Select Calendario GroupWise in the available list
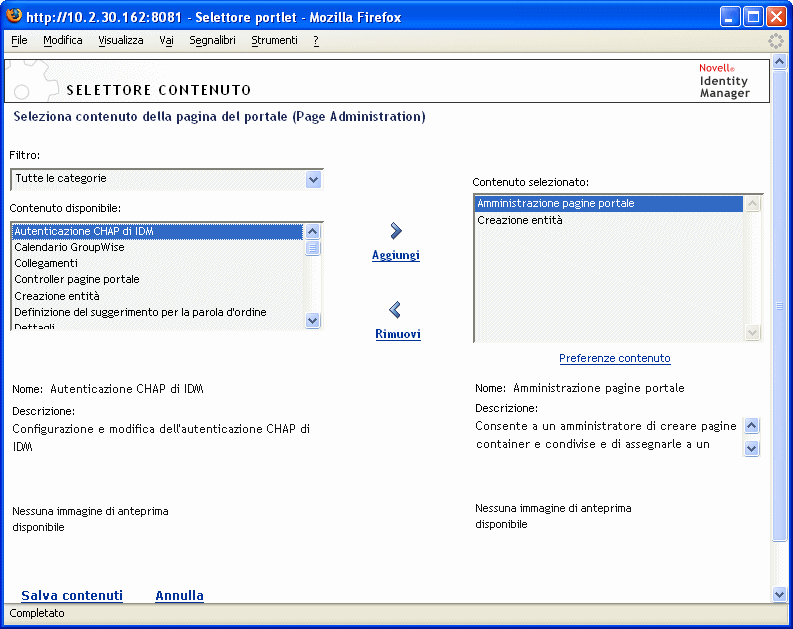The image size is (793, 629). click(x=158, y=247)
